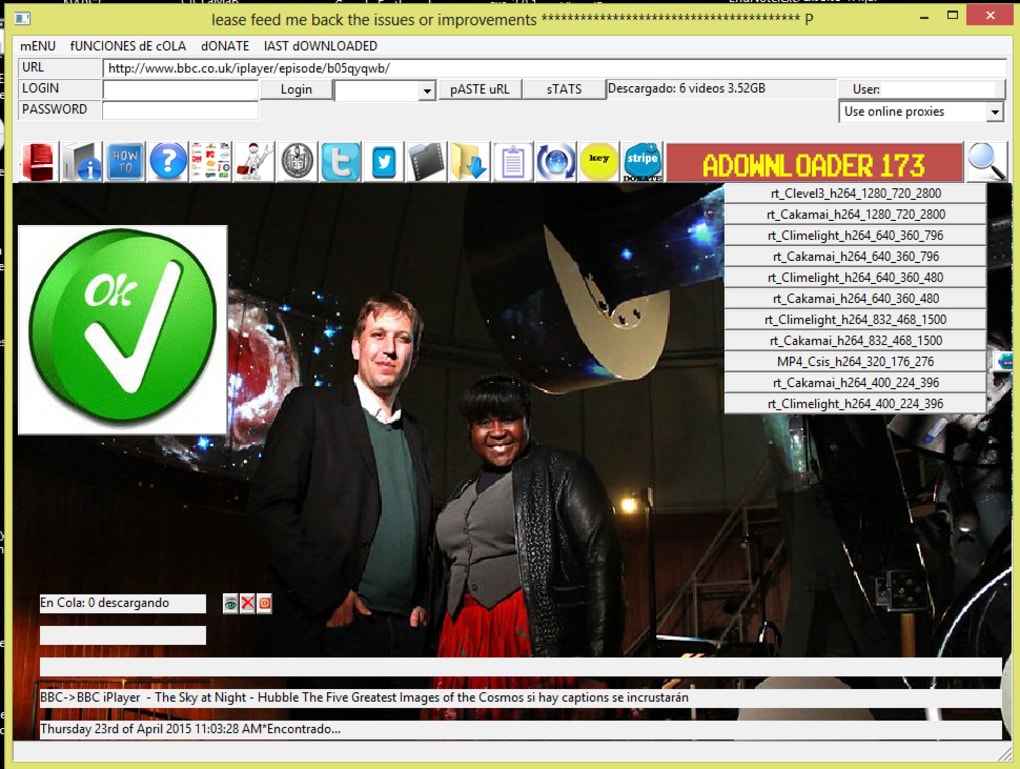Click the yellow key icon

click(599, 161)
